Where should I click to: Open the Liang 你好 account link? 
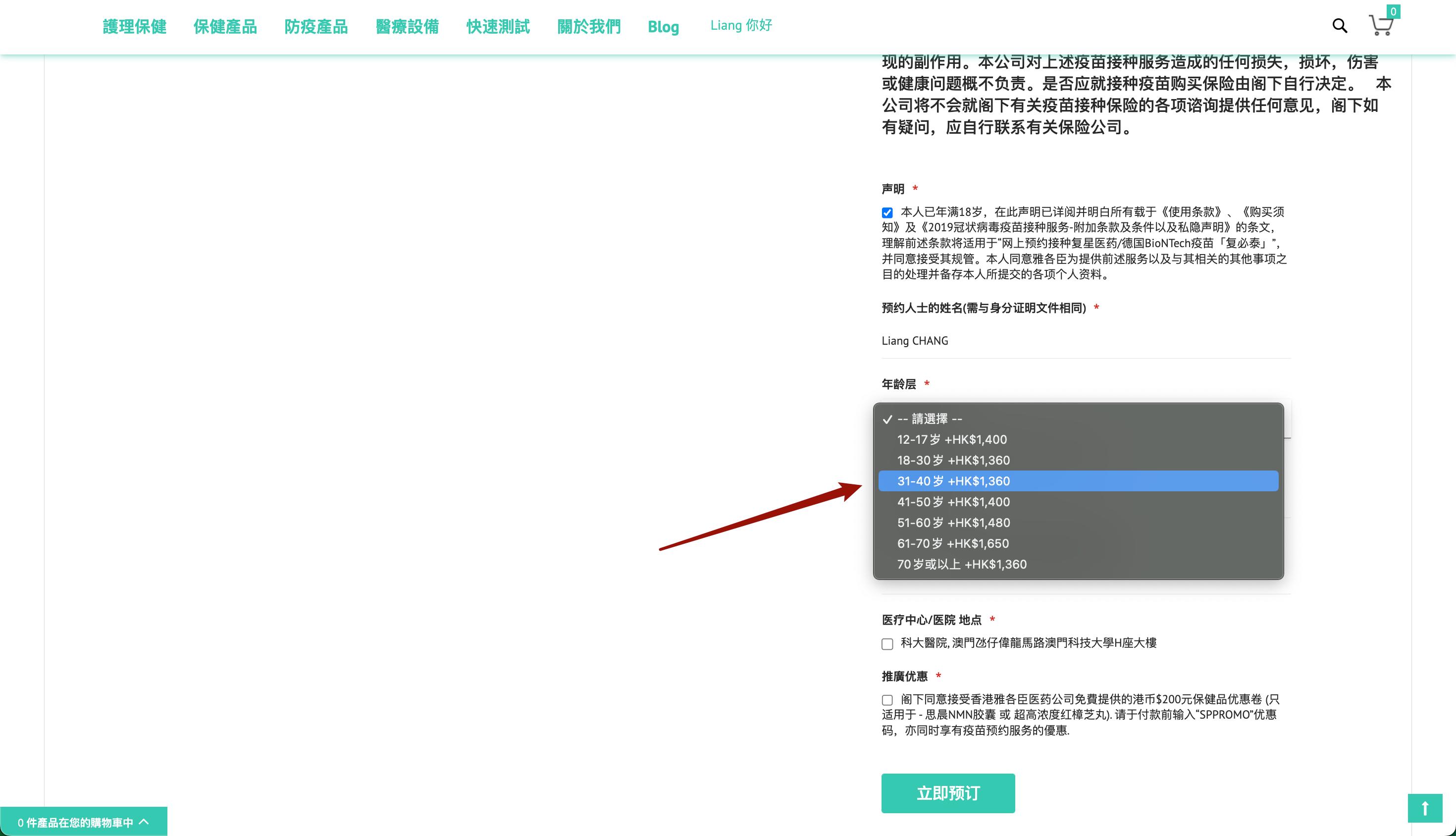point(741,25)
